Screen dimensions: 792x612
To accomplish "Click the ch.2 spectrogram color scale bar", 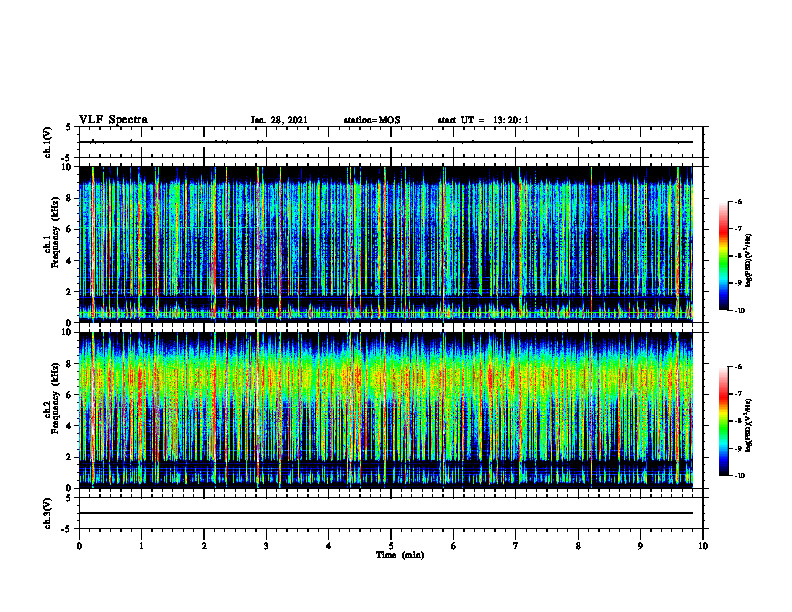I will [723, 421].
